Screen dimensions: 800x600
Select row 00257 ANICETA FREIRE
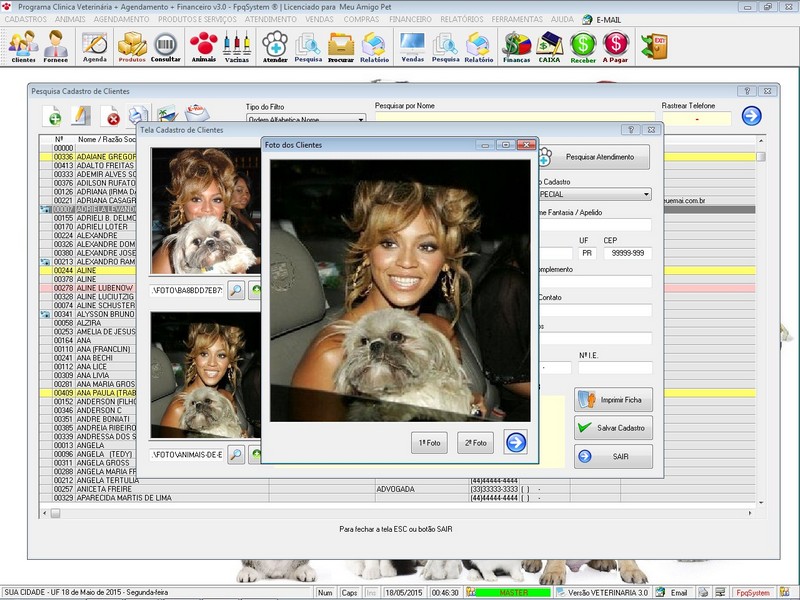[397, 489]
